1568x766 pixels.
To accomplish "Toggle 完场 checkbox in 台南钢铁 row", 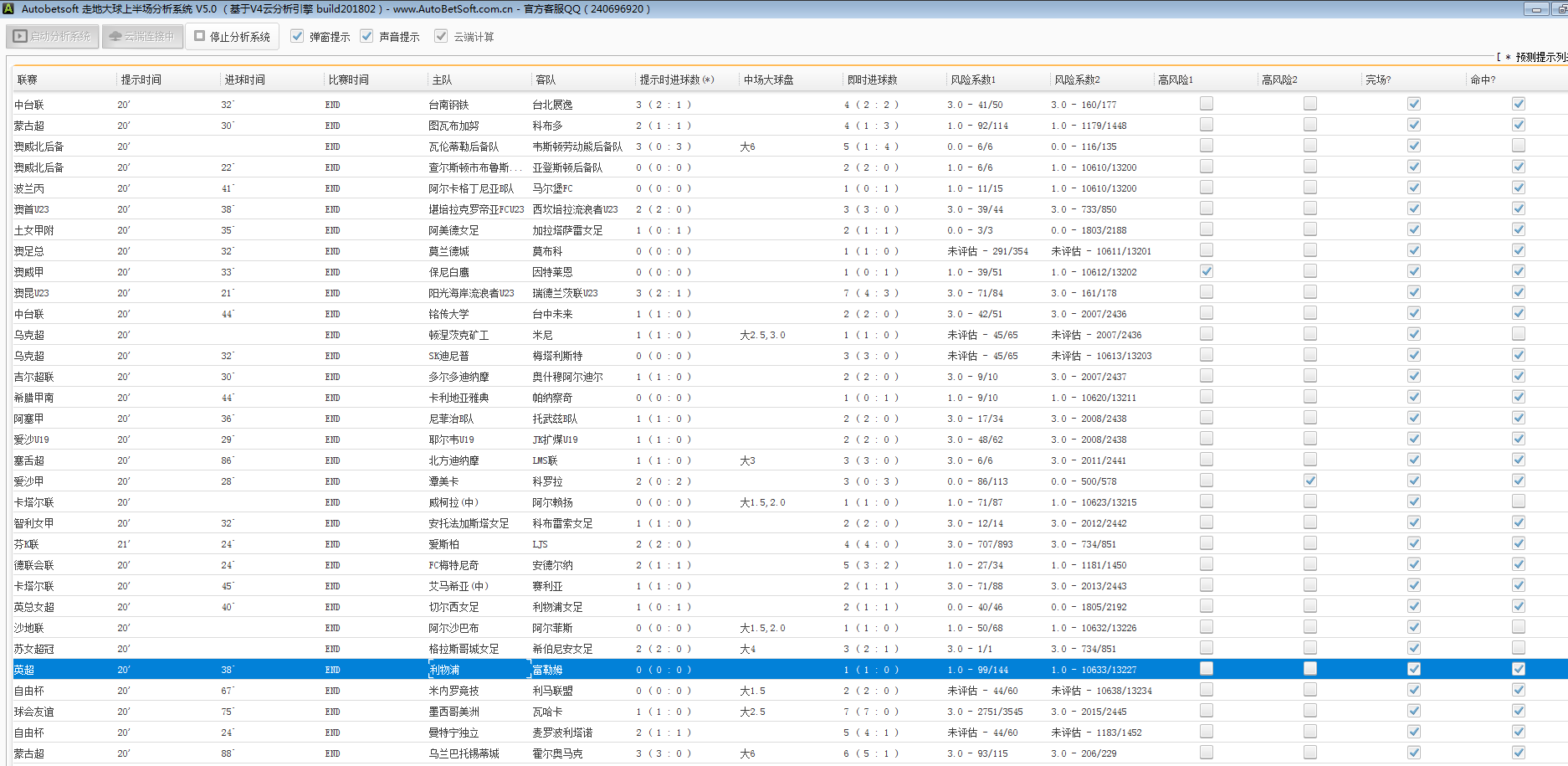I will (x=1413, y=104).
